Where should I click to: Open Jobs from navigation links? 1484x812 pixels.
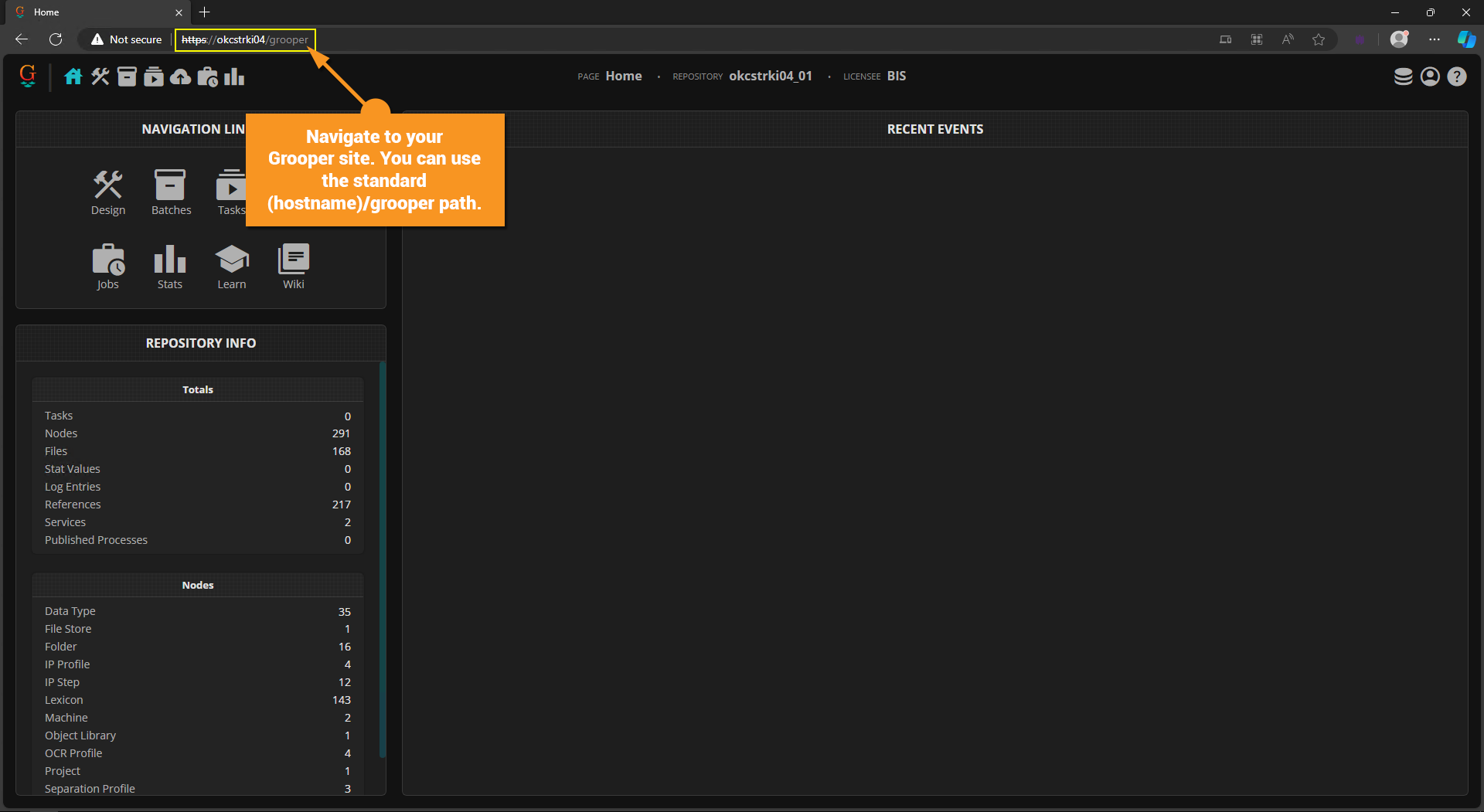(x=108, y=267)
